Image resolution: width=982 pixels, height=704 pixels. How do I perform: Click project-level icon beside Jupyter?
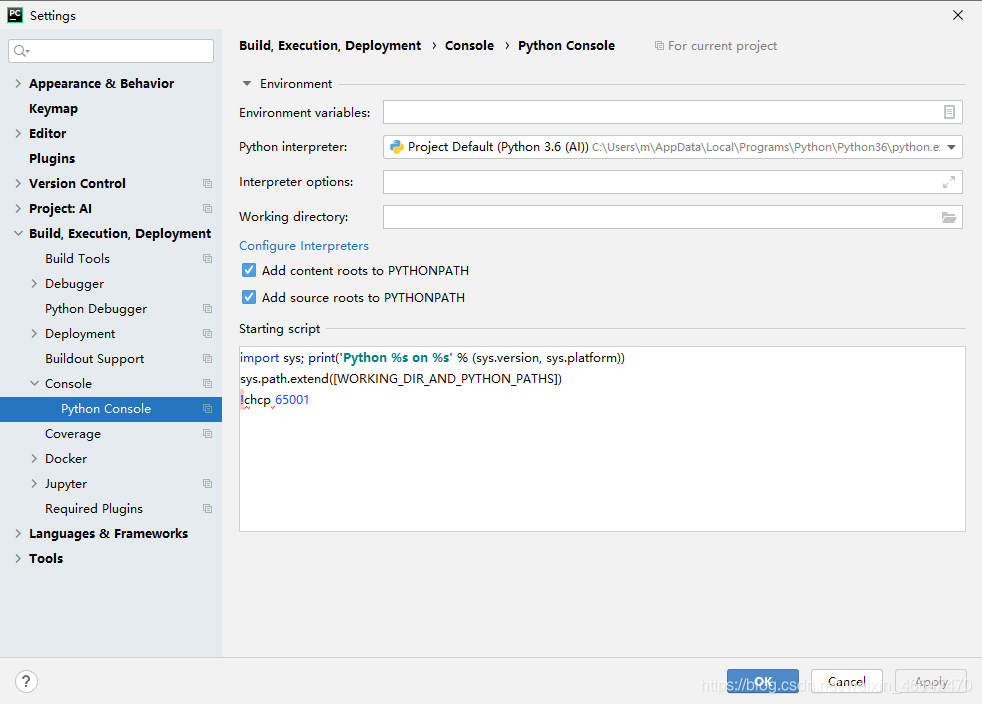click(207, 484)
